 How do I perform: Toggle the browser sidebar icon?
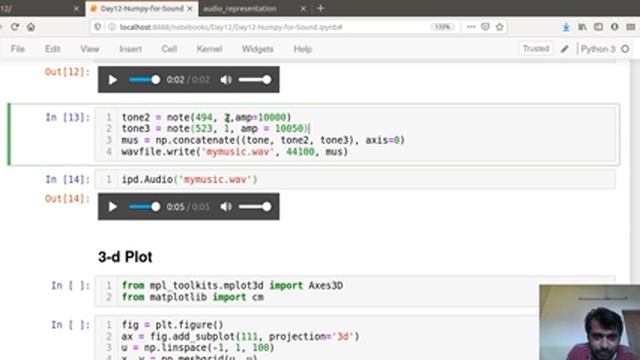598,27
